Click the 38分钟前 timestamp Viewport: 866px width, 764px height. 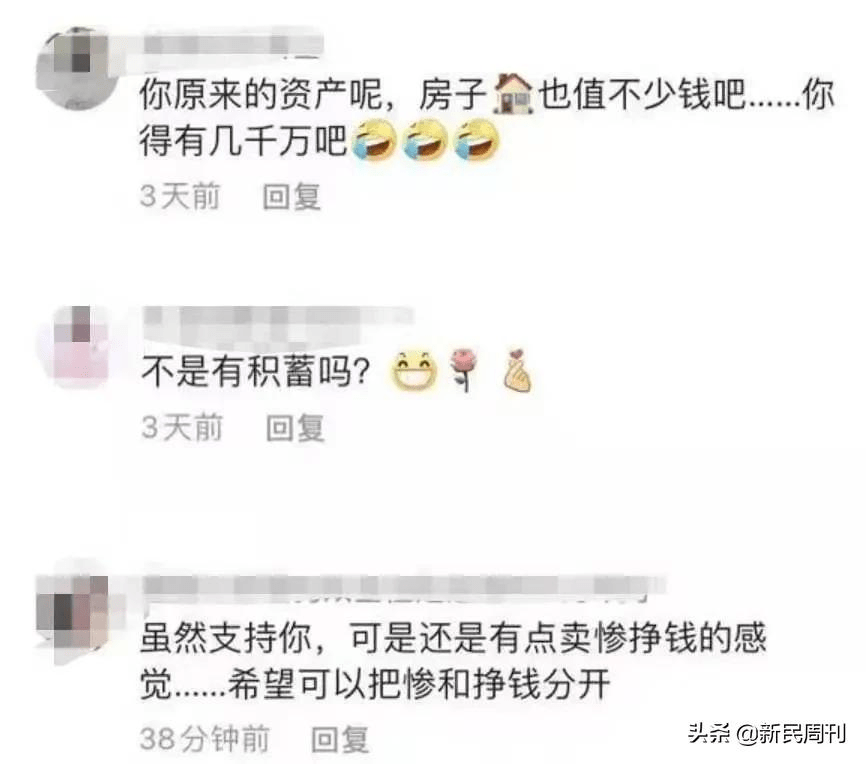pyautogui.click(x=205, y=739)
